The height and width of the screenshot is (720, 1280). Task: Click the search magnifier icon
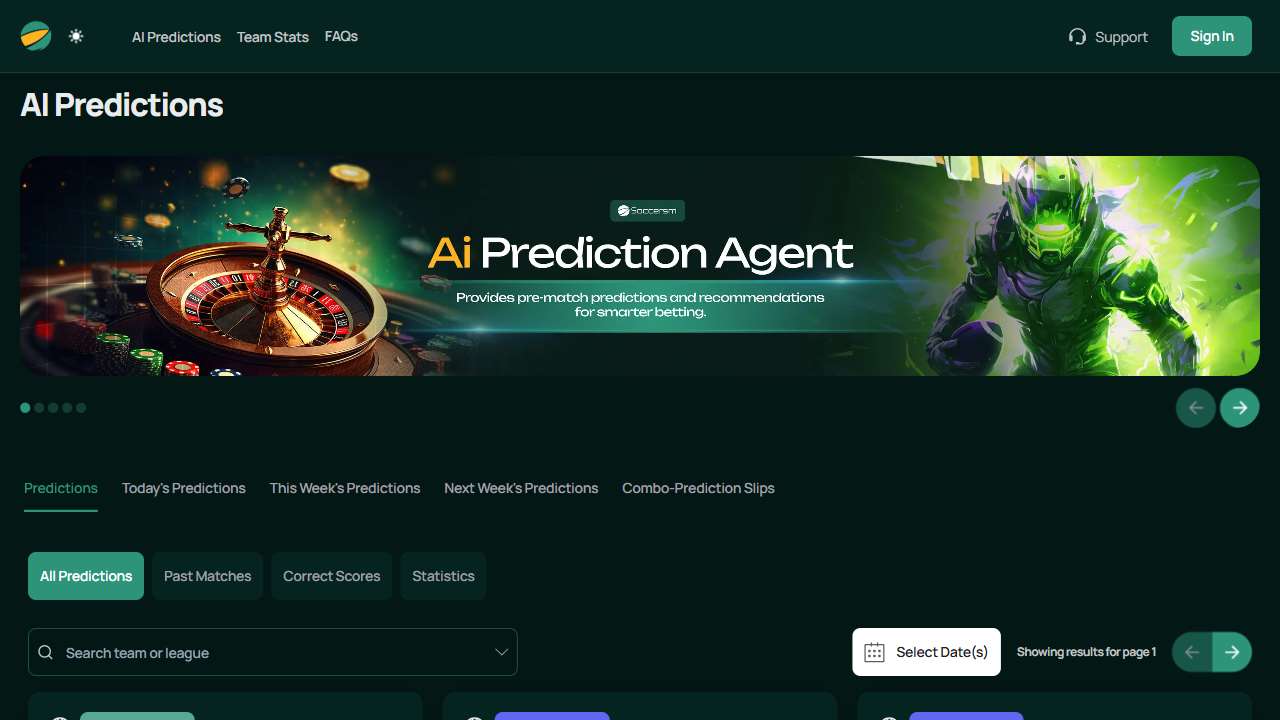click(46, 652)
